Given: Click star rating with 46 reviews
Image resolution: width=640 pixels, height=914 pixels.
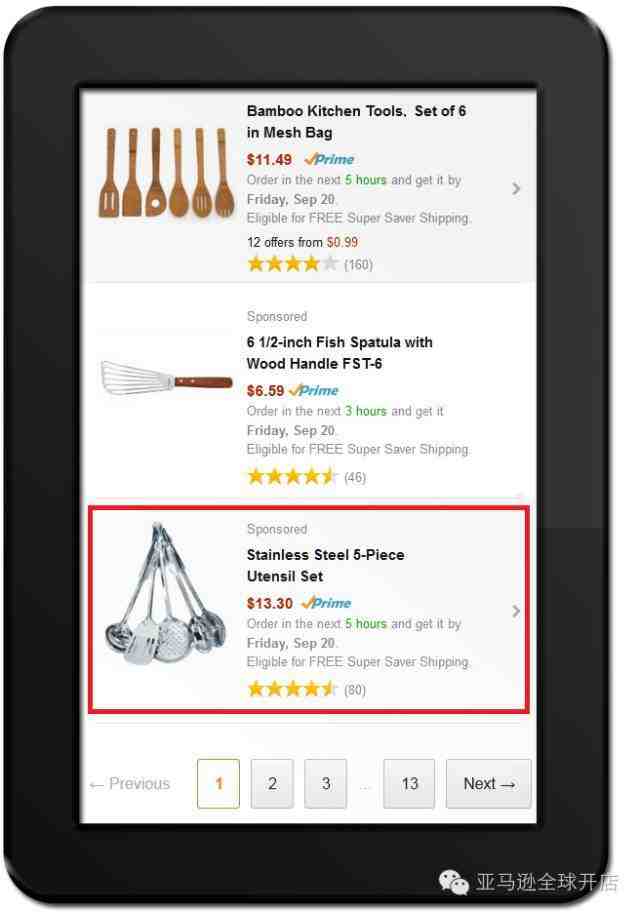Looking at the screenshot, I should coord(293,477).
